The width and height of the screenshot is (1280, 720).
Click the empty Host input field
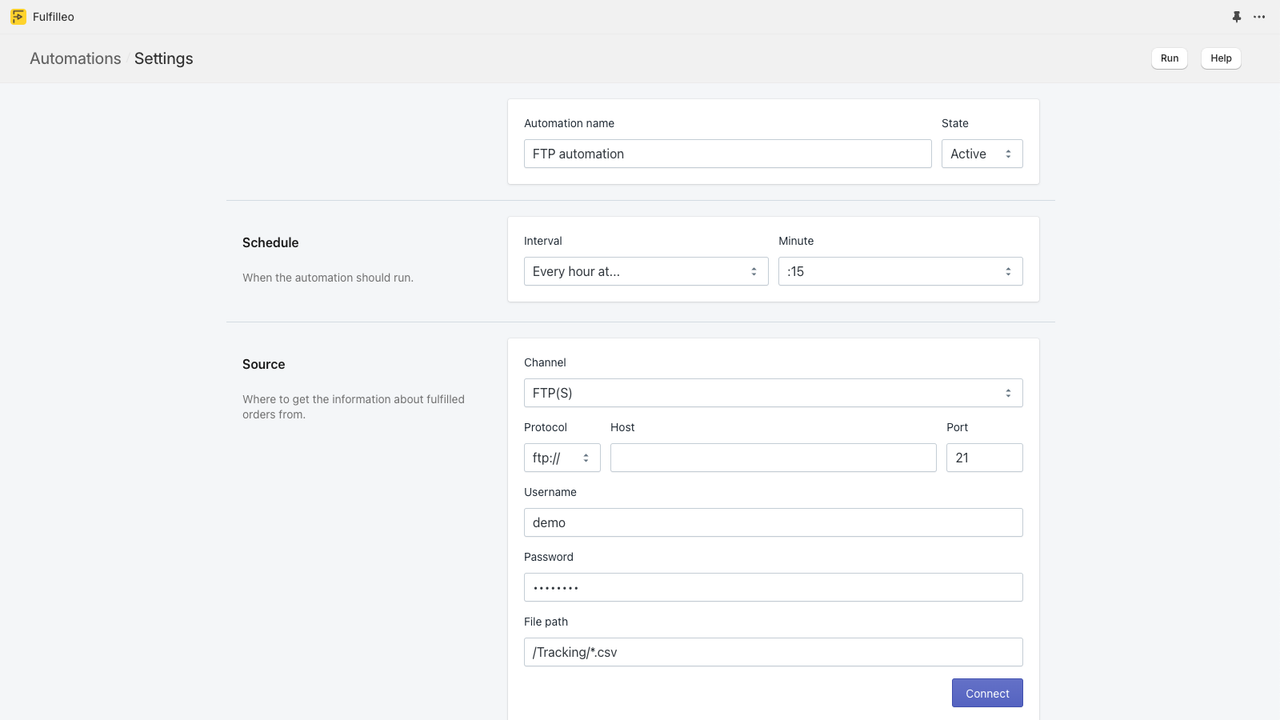point(772,457)
